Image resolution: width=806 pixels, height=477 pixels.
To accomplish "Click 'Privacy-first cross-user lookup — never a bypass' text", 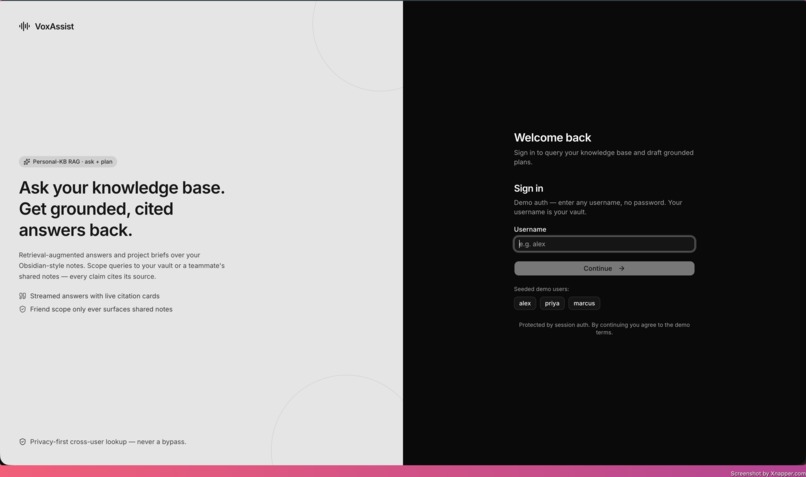I will coord(108,442).
